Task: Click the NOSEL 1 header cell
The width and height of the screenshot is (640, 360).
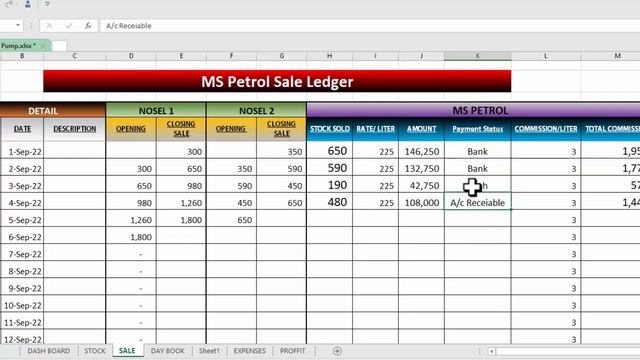Action: [x=156, y=111]
